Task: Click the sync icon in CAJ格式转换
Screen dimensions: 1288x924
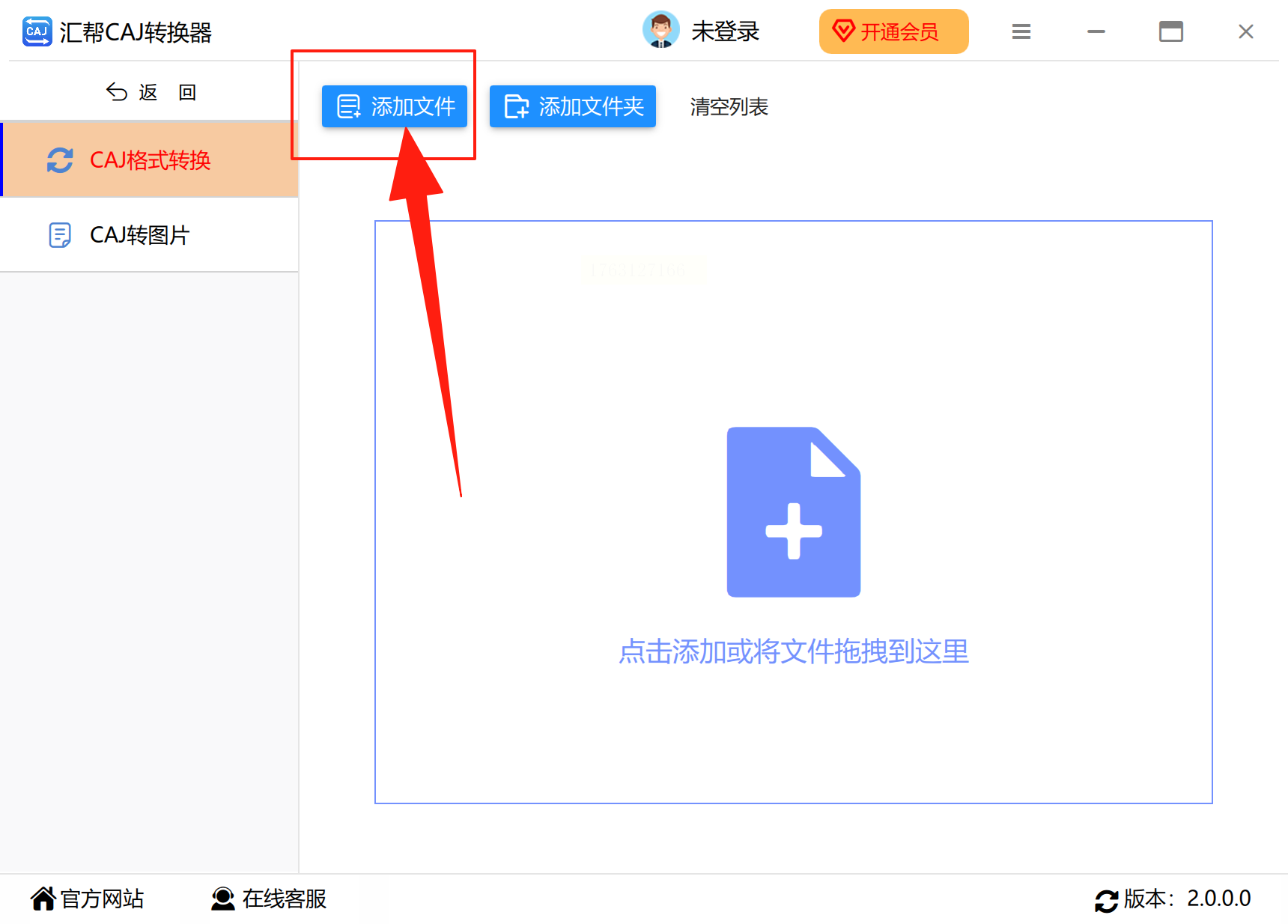Action: point(60,160)
